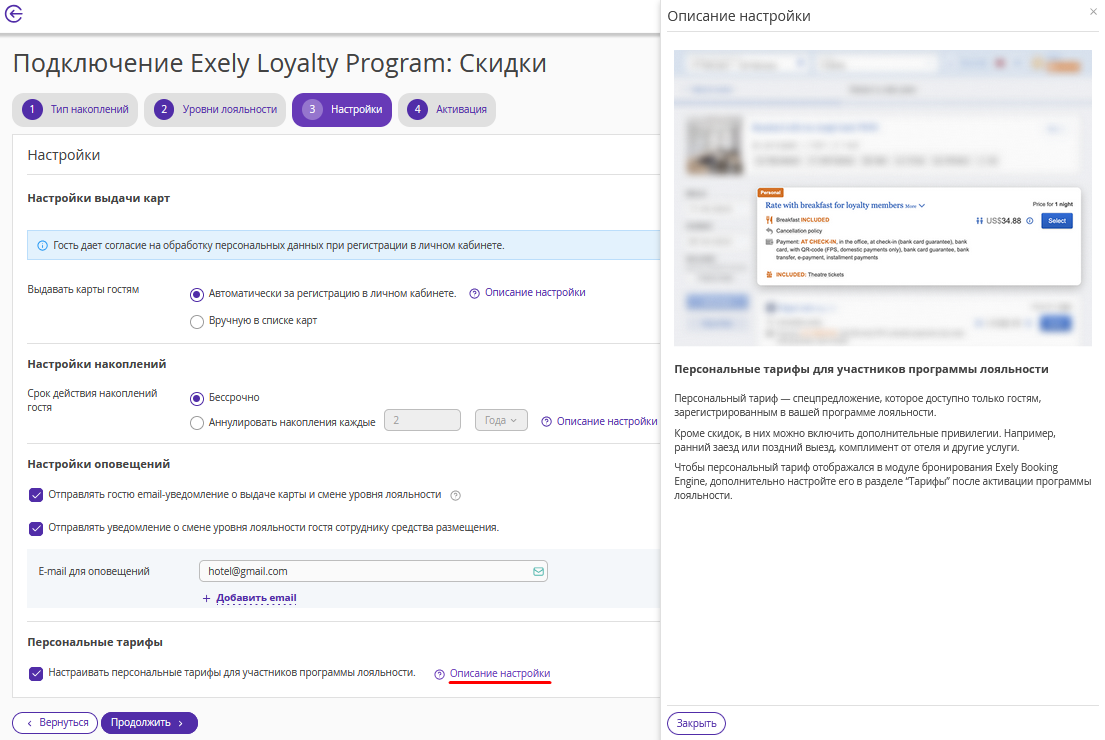Click the question icon beside accumulation Описание настройки

coord(546,421)
